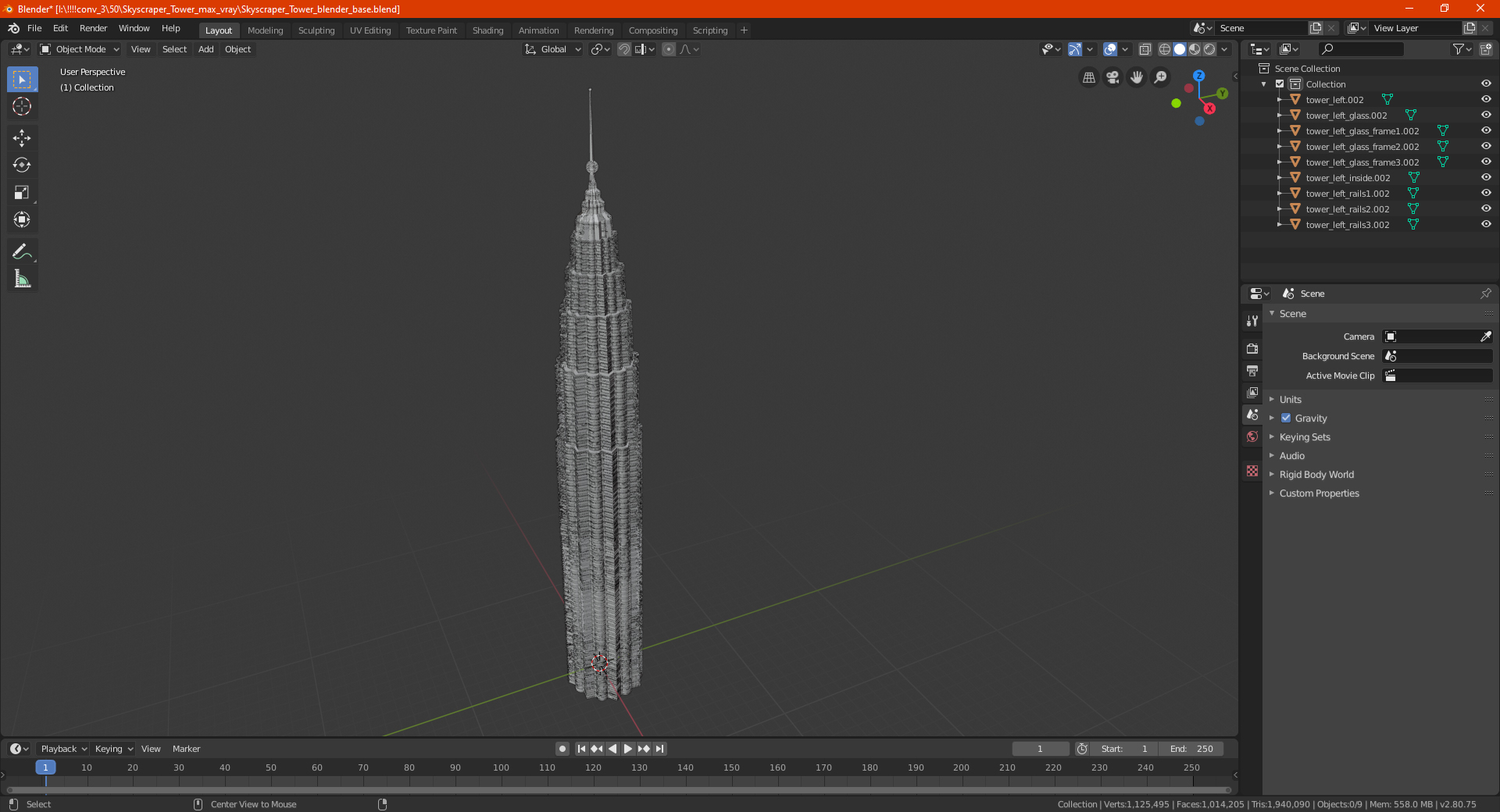This screenshot has height=812, width=1500.
Task: Click the outliner search field
Action: (1361, 49)
